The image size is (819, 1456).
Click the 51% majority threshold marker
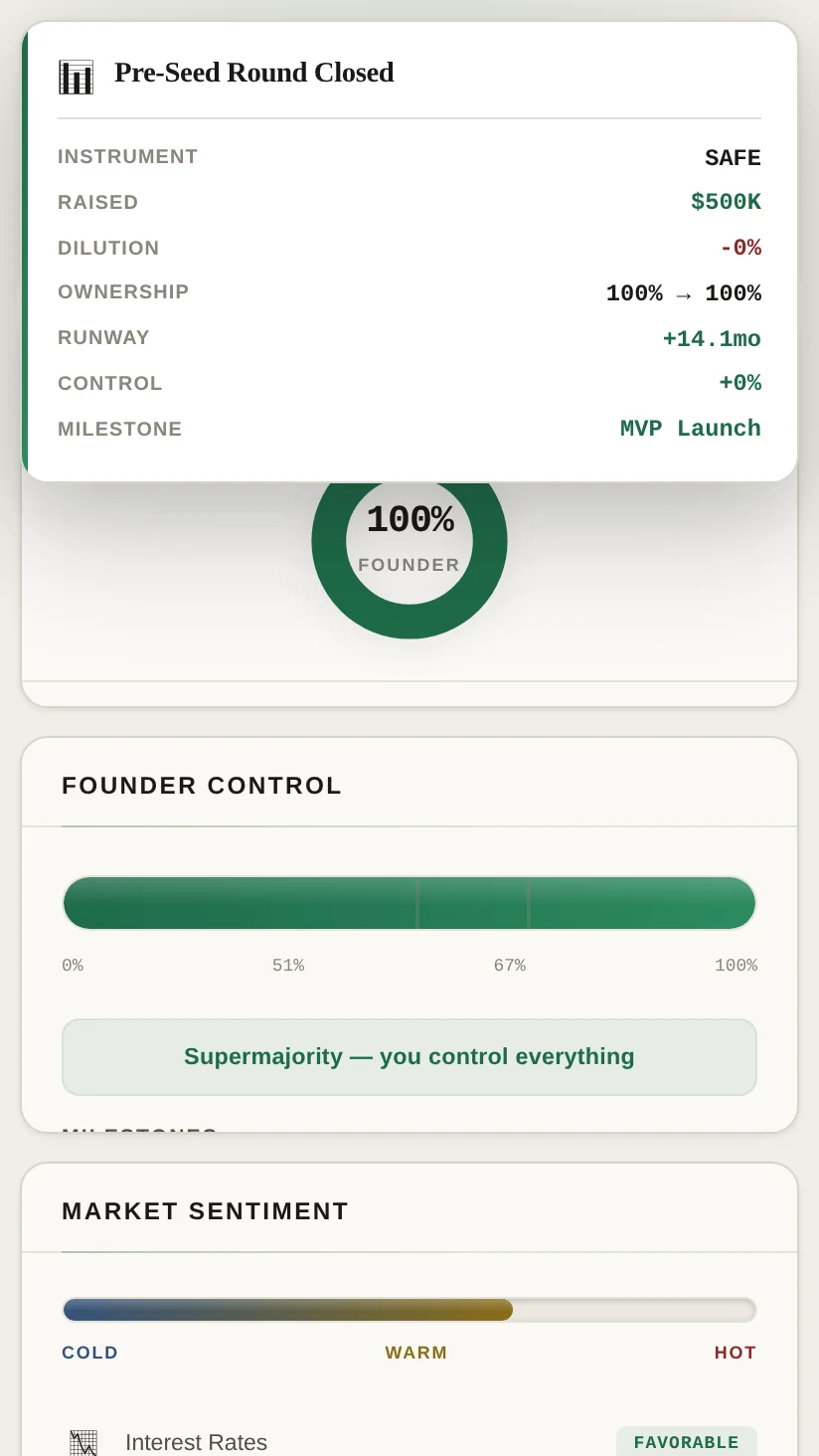click(x=417, y=903)
